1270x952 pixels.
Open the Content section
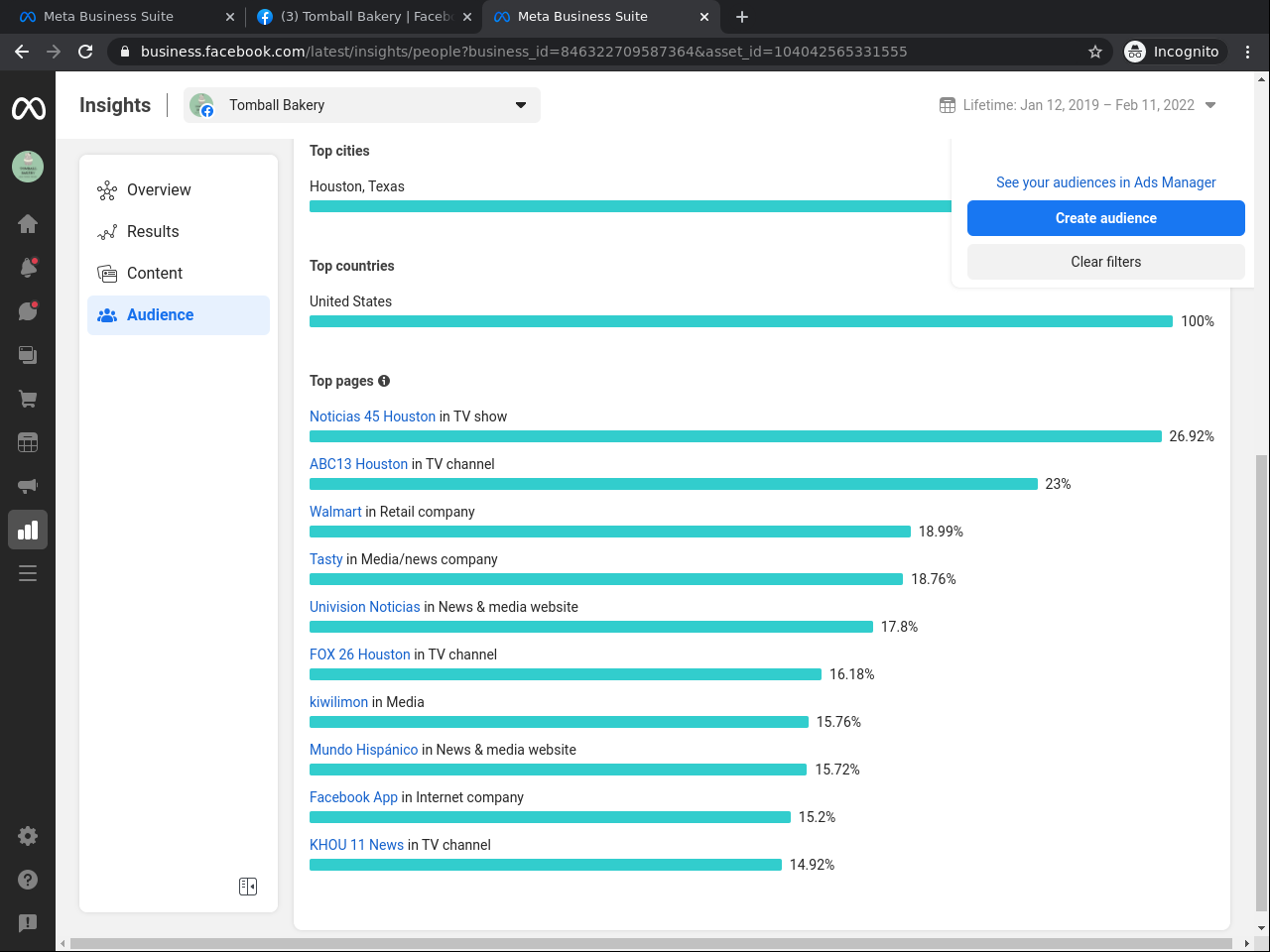click(x=179, y=274)
